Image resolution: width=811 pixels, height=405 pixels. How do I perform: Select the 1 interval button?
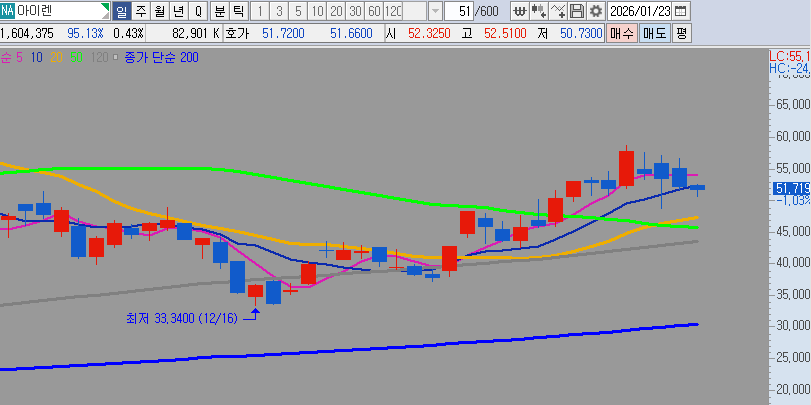260,10
